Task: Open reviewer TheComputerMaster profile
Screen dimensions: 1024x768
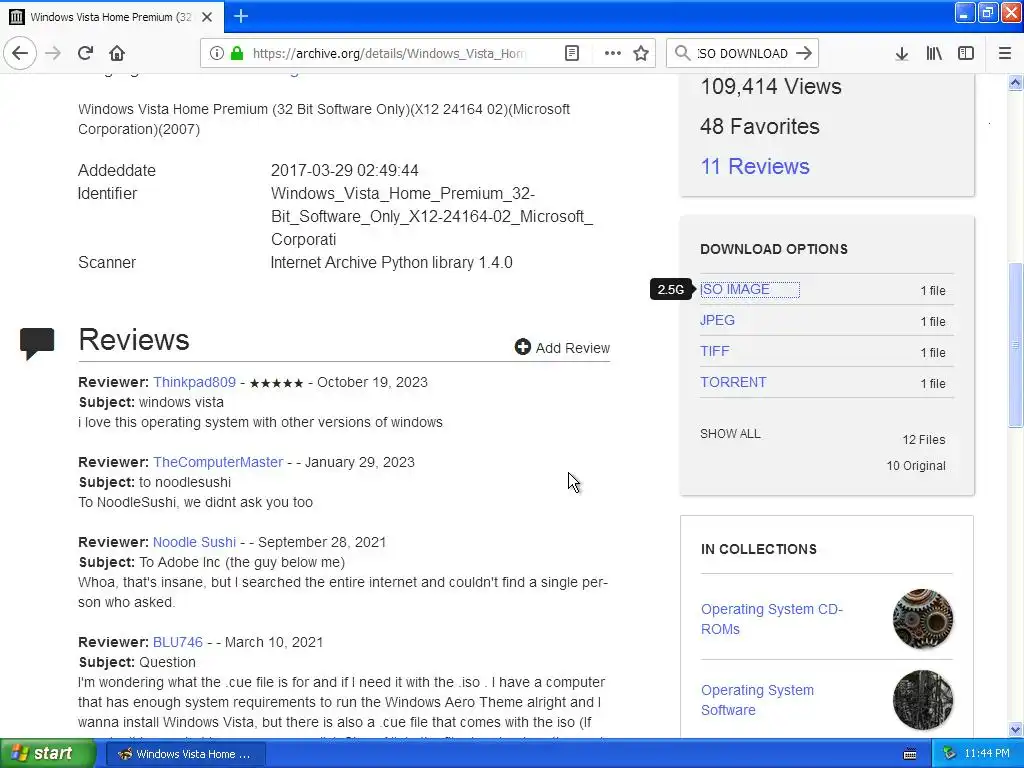Action: [x=217, y=462]
